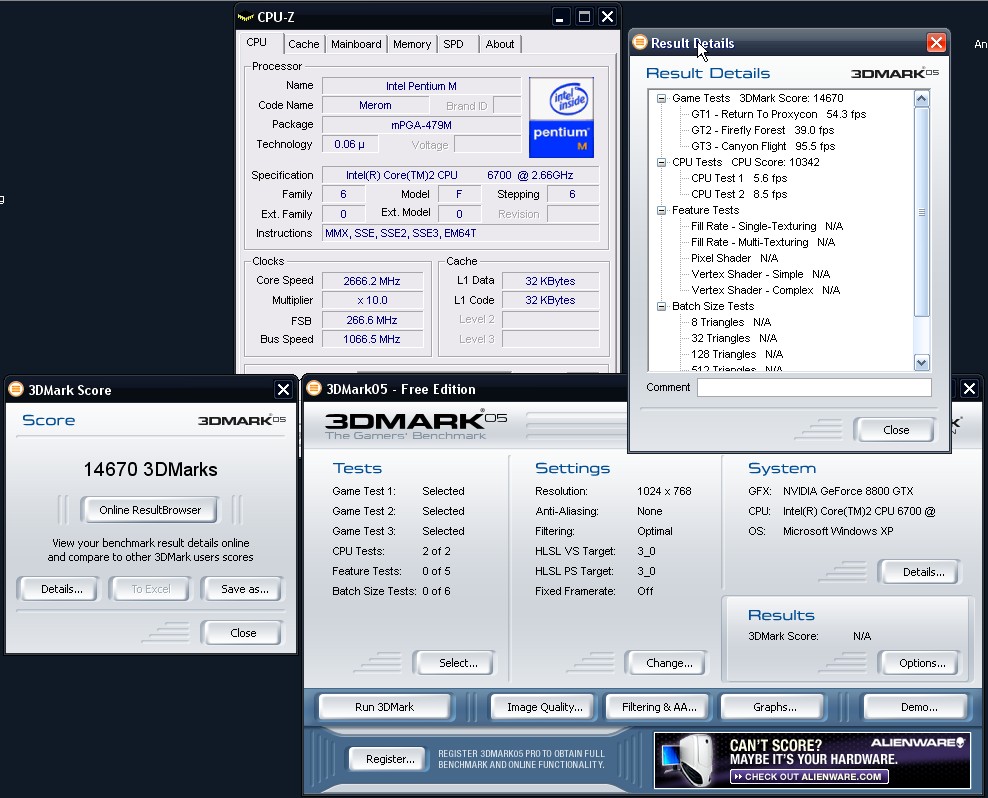Click the Intel Pentium M logo image
The width and height of the screenshot is (988, 798).
tap(561, 117)
